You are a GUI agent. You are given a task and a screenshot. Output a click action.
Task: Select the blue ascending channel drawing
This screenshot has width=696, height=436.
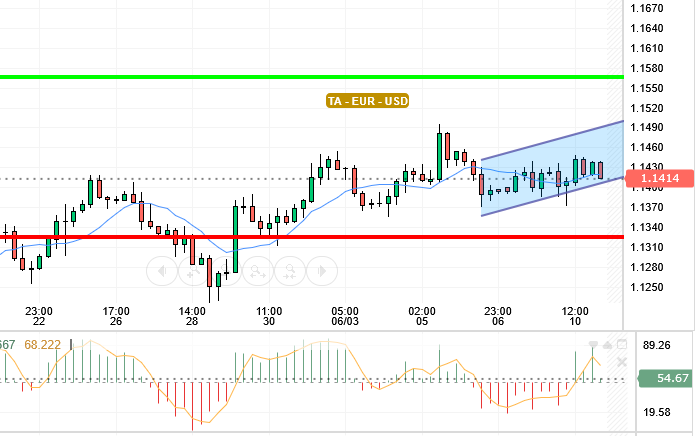tap(553, 169)
